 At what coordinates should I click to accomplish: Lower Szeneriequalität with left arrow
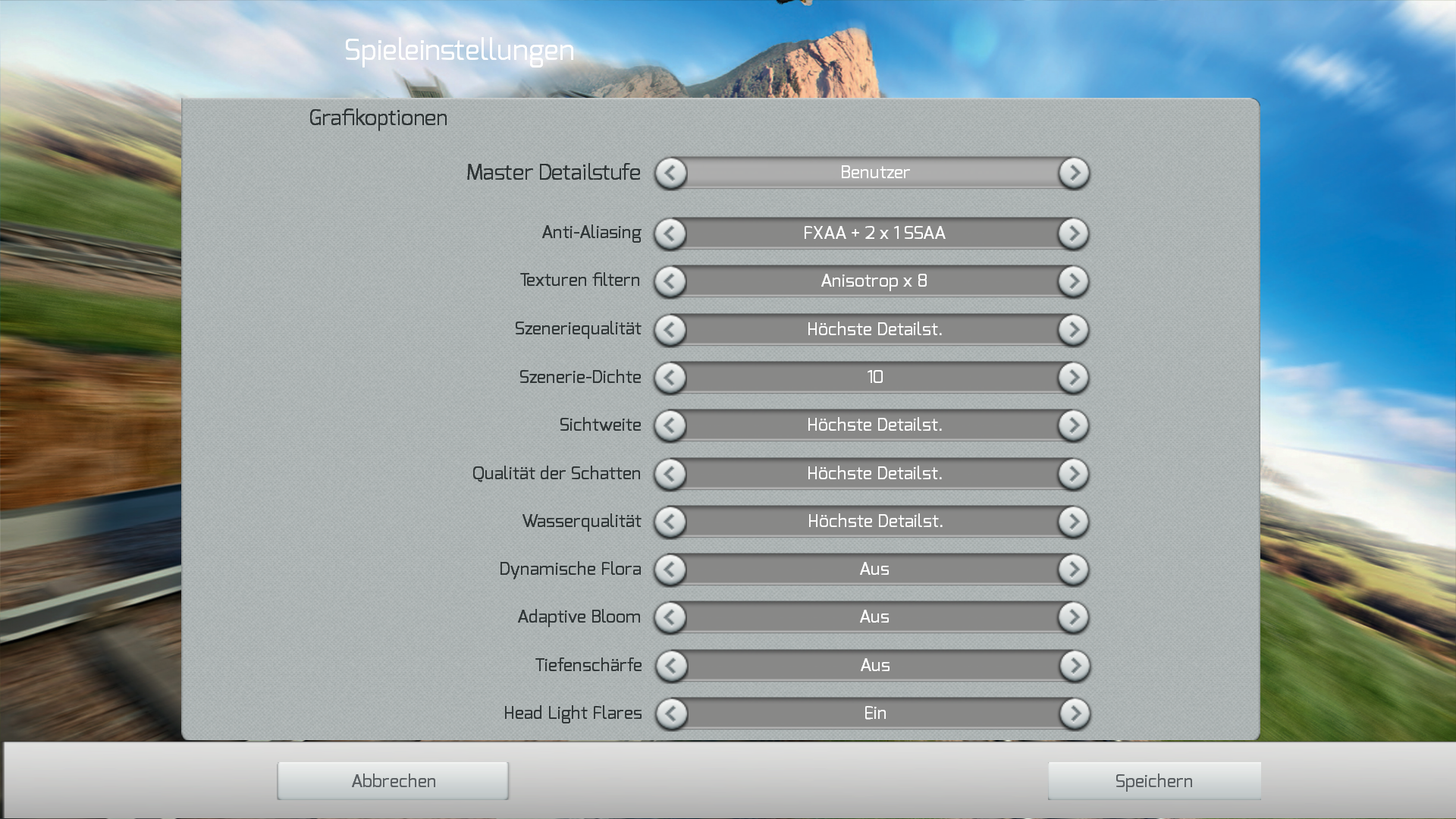[x=670, y=330]
